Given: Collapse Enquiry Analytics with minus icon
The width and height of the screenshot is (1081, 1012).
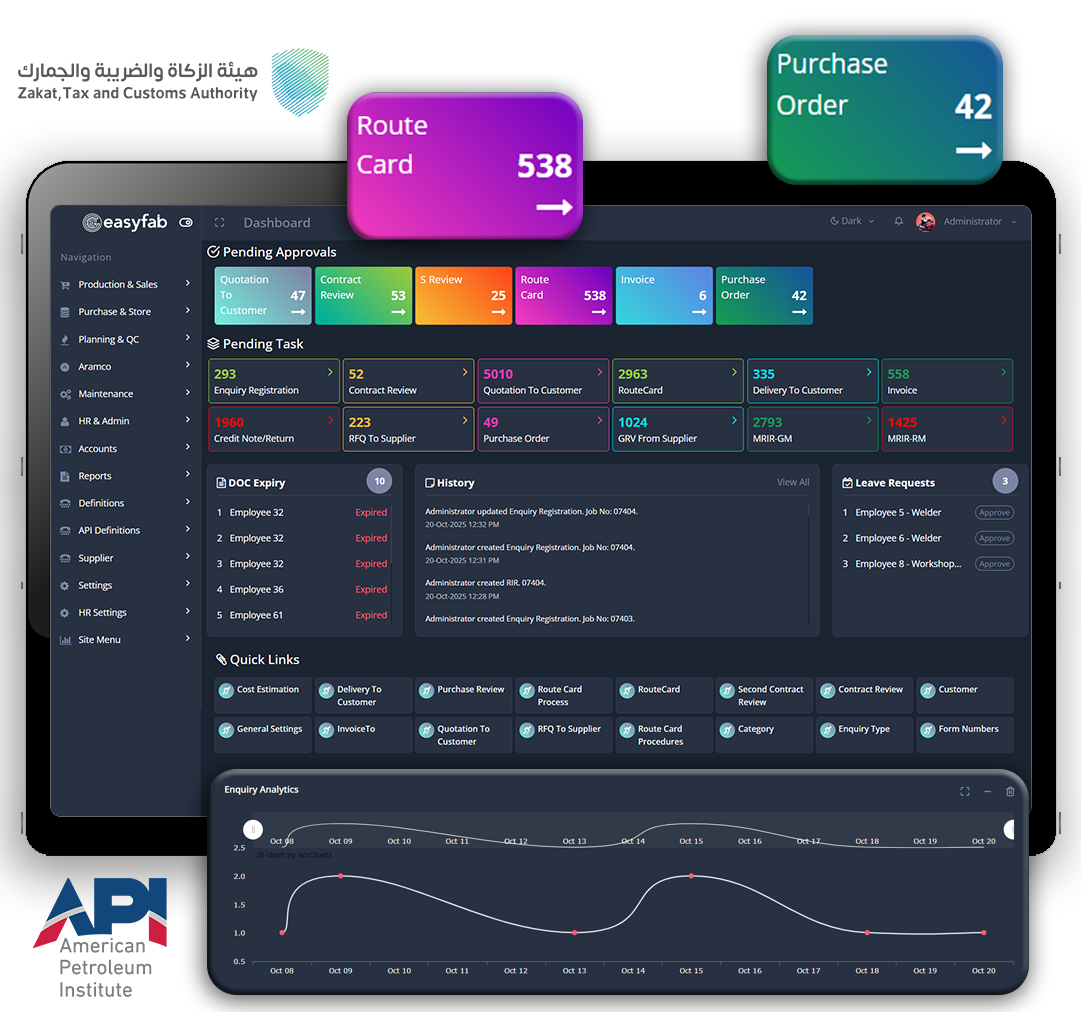Looking at the screenshot, I should [x=987, y=791].
